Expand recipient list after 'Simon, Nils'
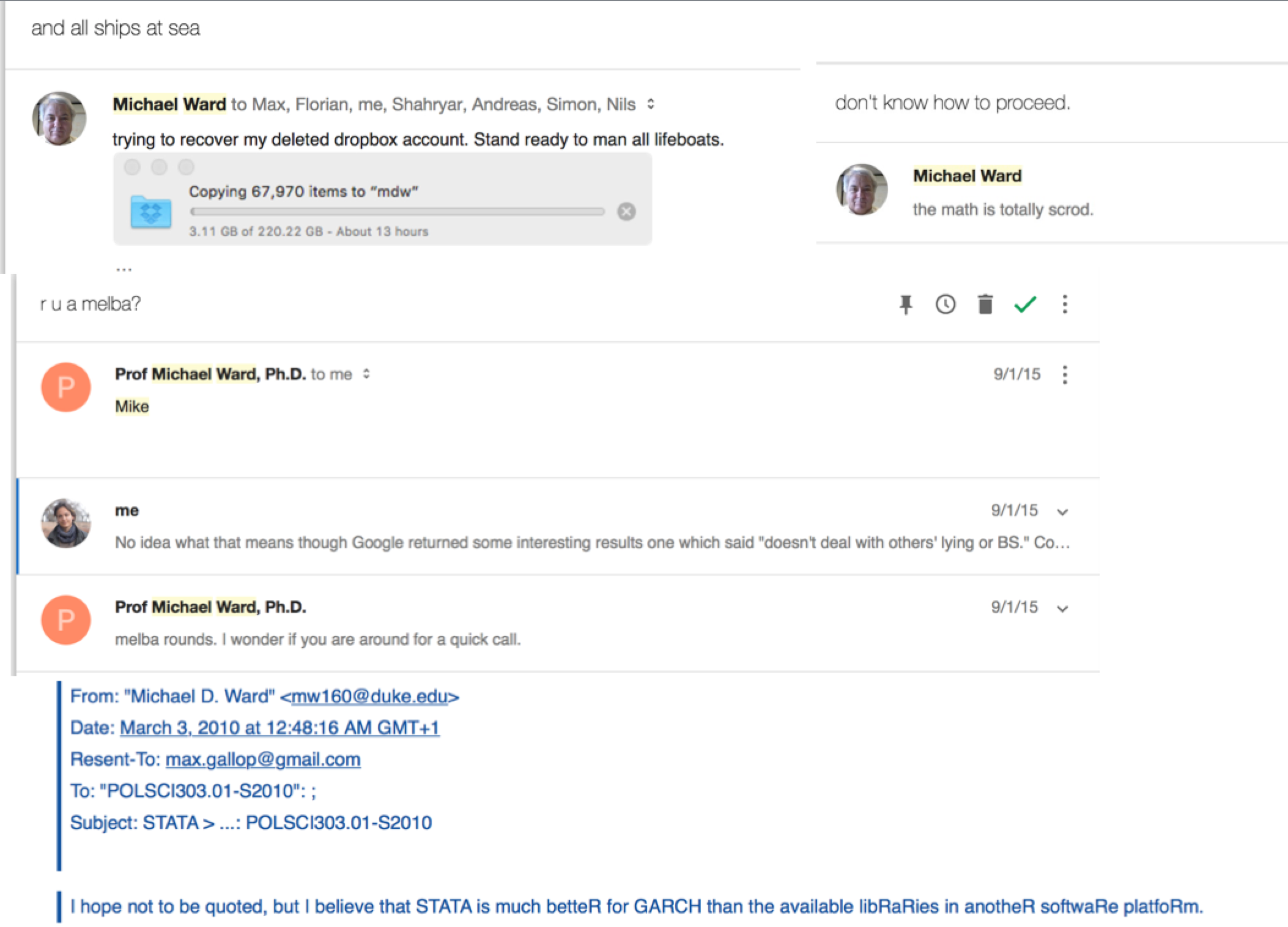This screenshot has width=1288, height=927. (651, 104)
